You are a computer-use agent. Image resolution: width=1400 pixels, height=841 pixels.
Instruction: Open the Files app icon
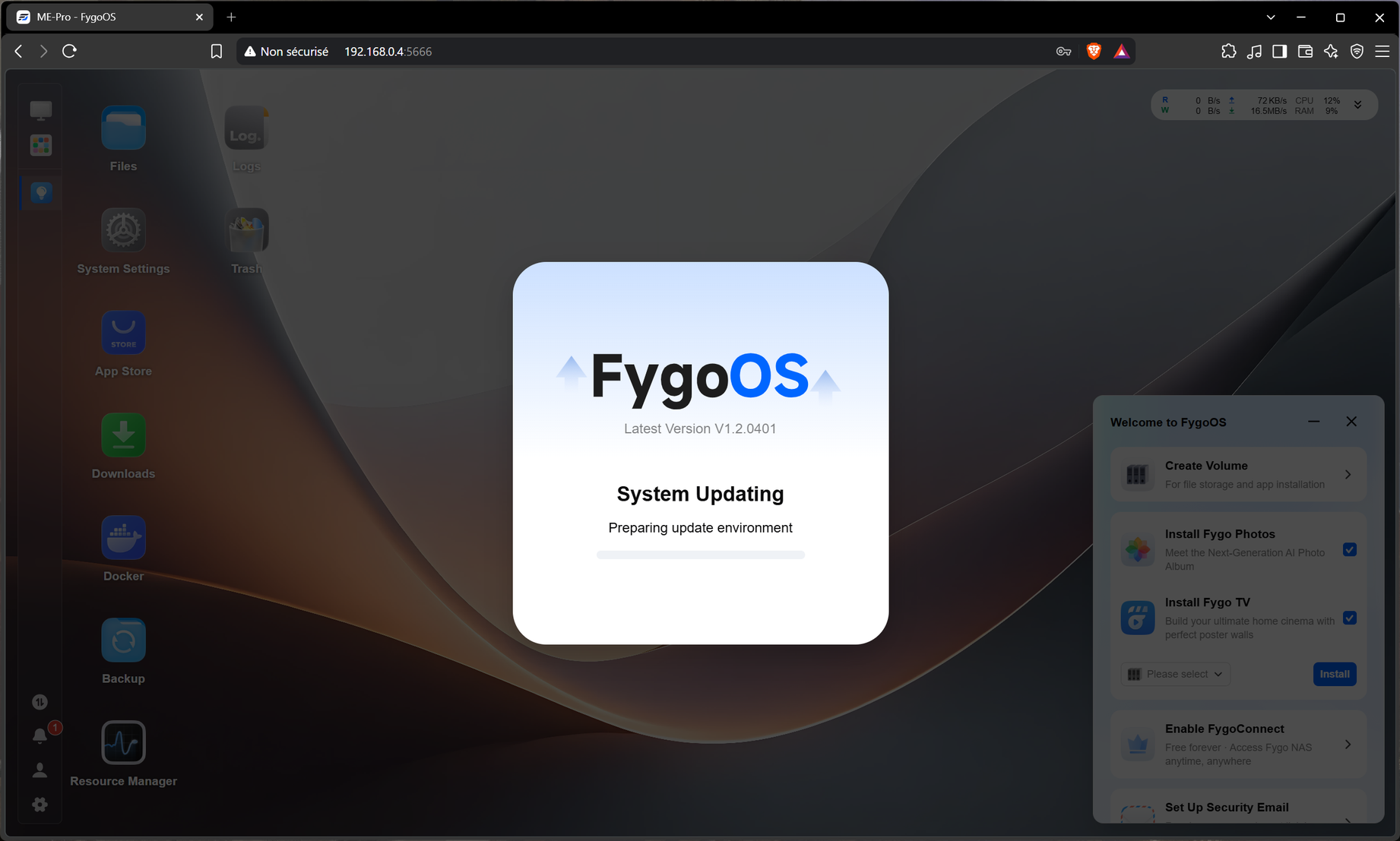tap(123, 128)
